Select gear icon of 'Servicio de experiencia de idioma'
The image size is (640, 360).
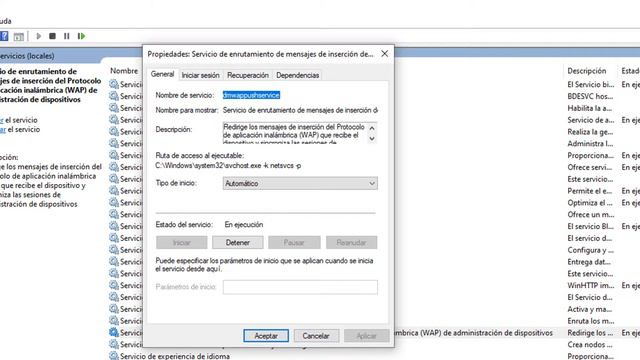click(x=114, y=356)
